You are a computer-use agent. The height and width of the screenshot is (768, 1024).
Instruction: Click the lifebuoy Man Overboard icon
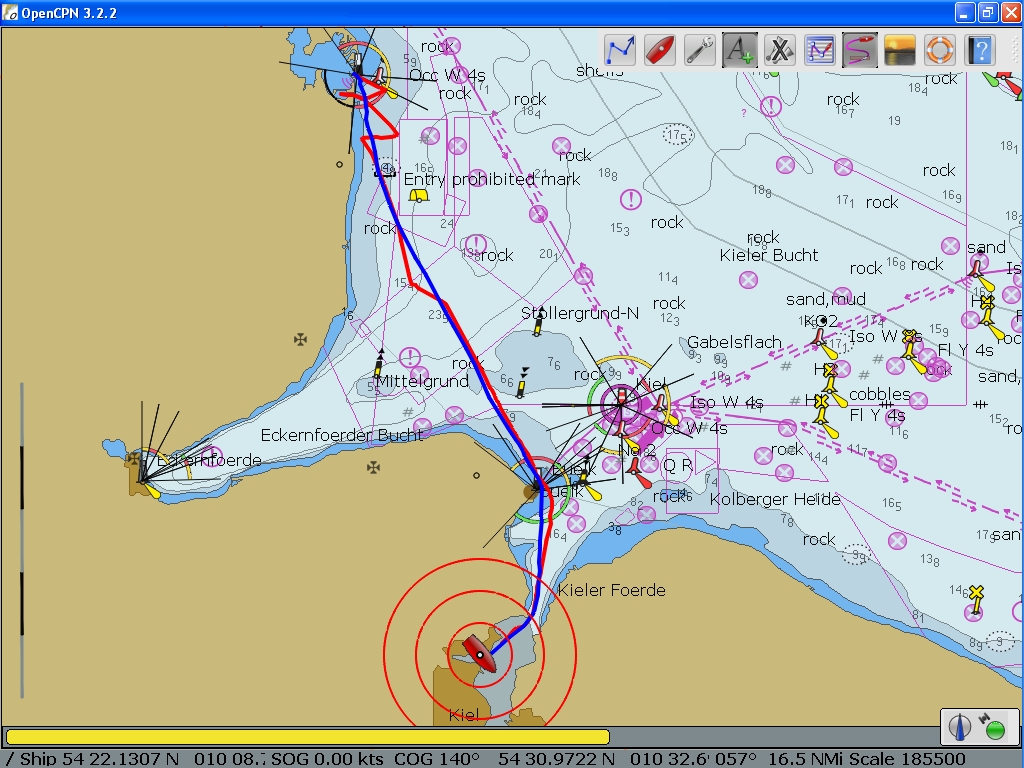coord(940,49)
